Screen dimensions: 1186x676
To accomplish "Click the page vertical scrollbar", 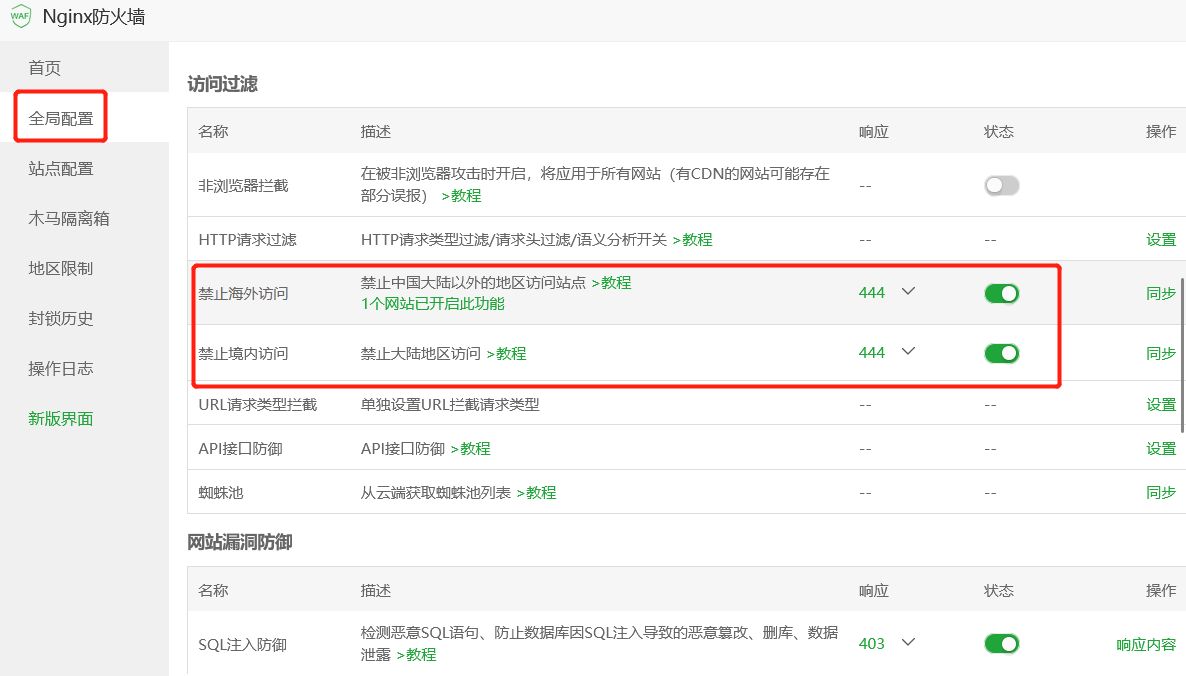I will [x=1182, y=355].
